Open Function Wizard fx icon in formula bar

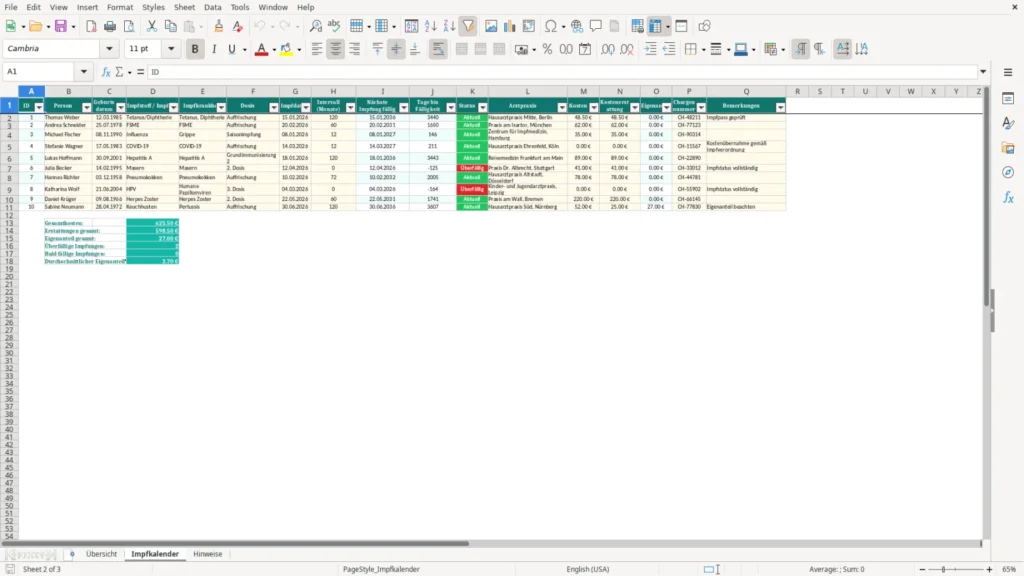coord(106,72)
